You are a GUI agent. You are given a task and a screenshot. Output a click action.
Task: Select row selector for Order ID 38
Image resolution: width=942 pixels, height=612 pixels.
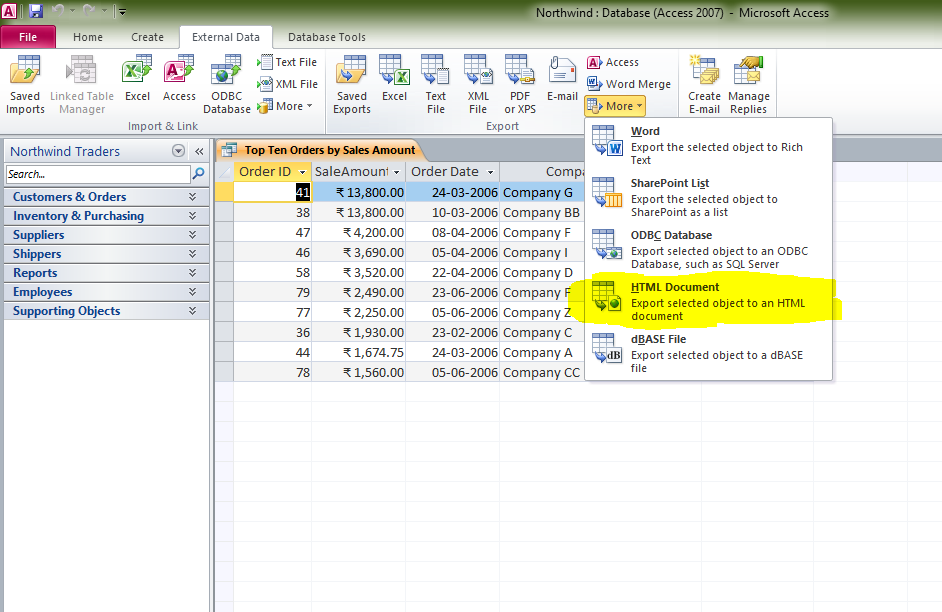224,213
